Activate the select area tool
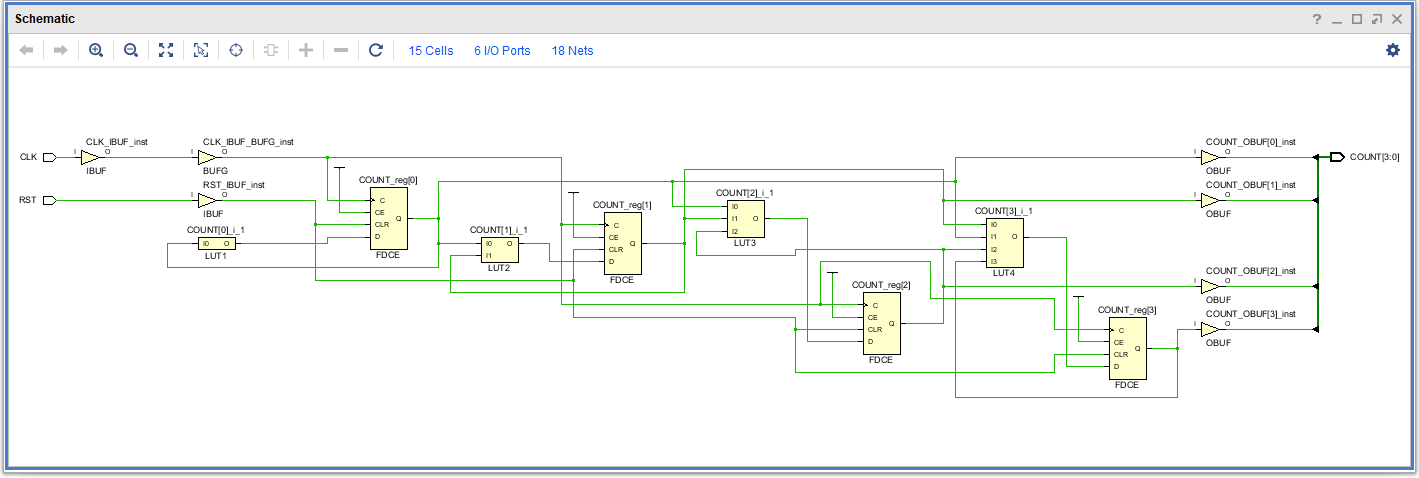The width and height of the screenshot is (1419, 478). 201,50
